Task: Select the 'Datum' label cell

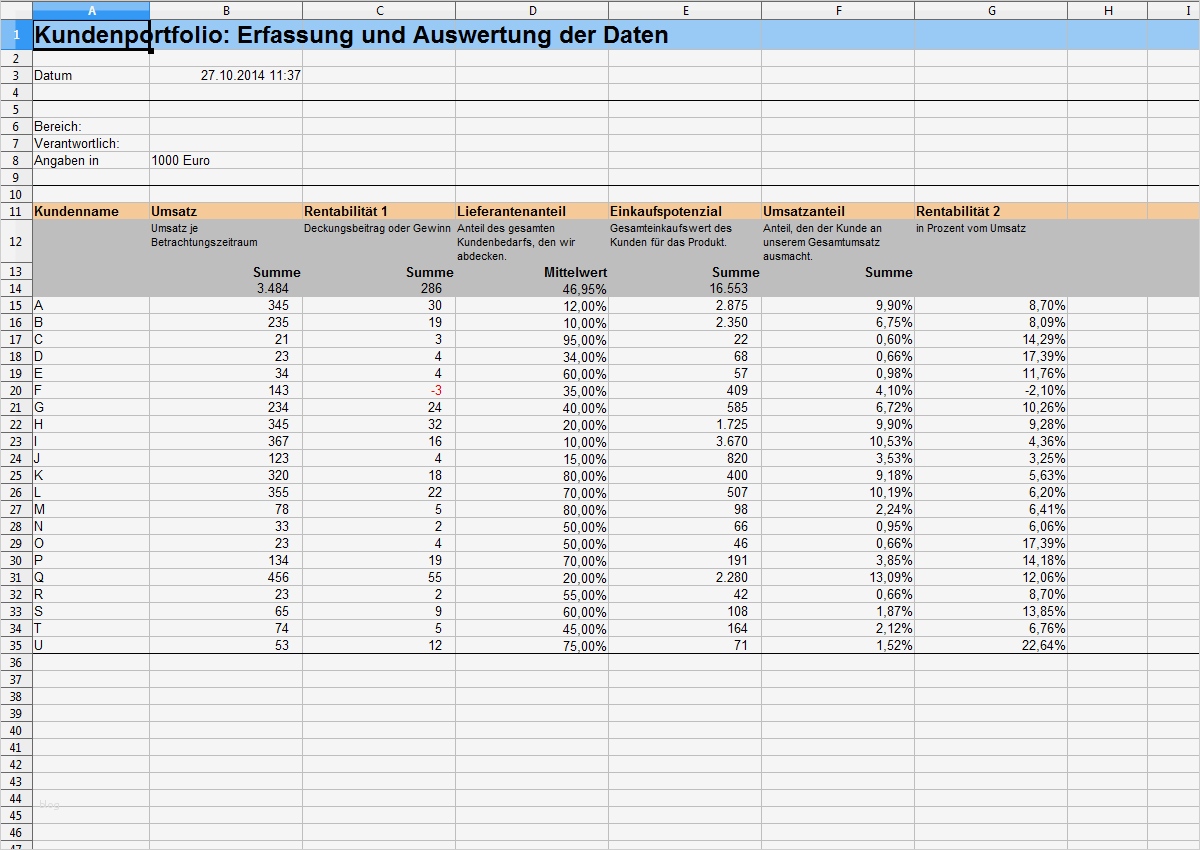Action: point(91,75)
